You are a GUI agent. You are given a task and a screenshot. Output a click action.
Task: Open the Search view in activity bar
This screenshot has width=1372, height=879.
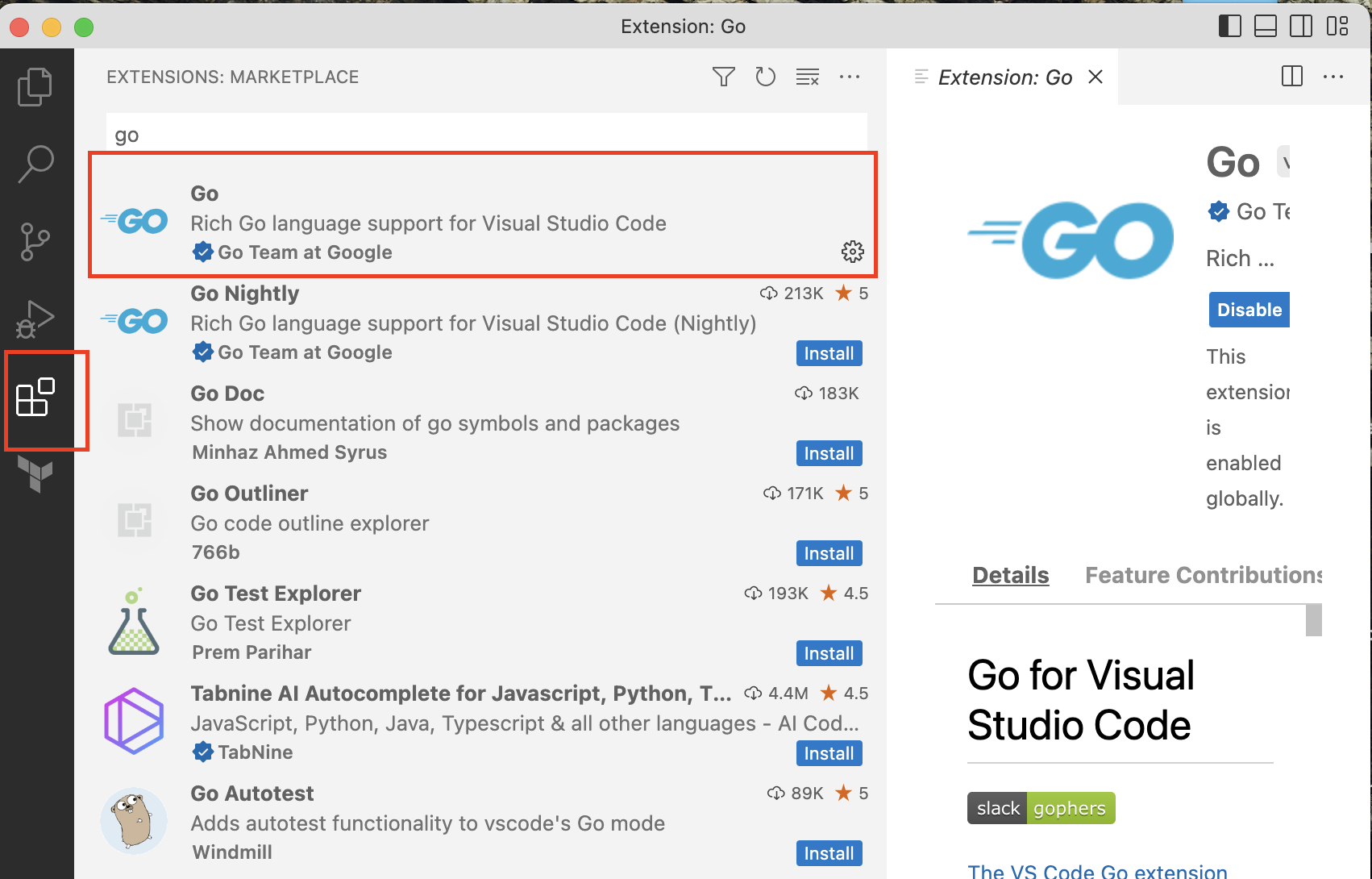[x=35, y=164]
